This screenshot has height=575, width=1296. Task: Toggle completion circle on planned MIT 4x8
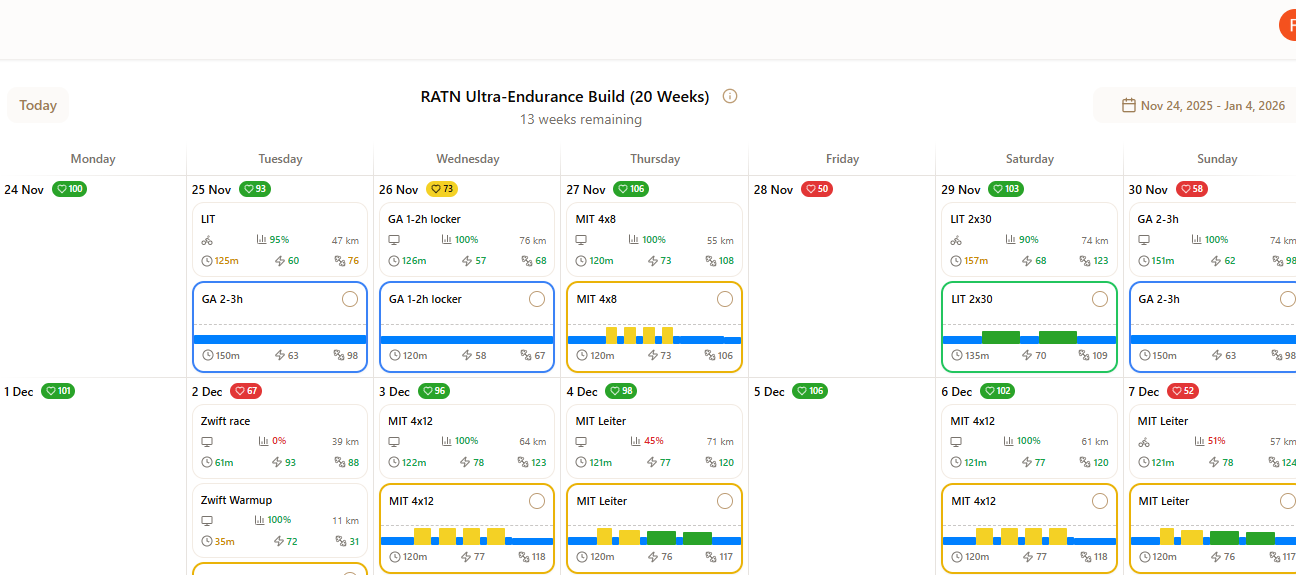coord(725,299)
